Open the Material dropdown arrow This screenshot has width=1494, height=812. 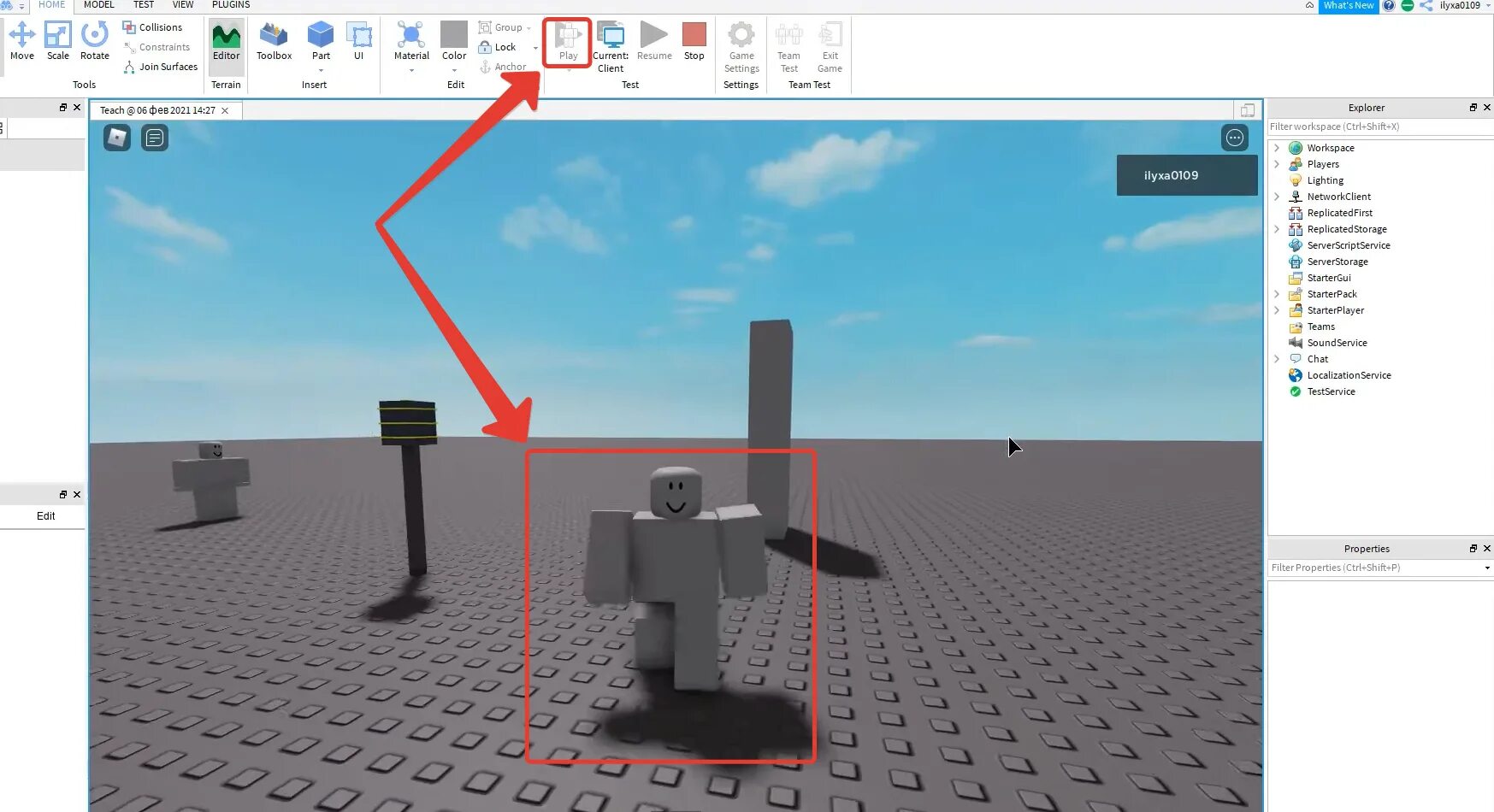(411, 71)
